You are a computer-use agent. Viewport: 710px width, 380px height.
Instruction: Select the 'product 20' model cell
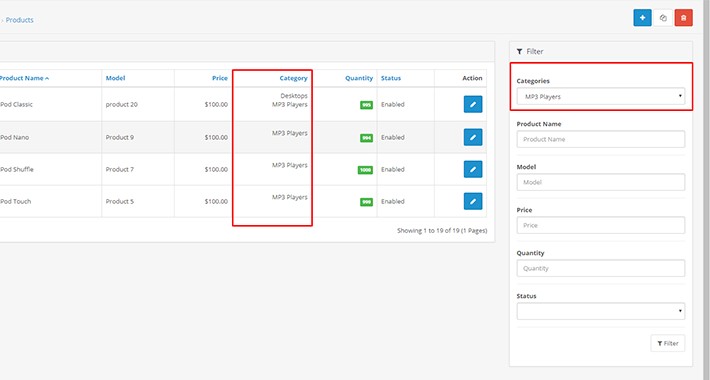[x=121, y=104]
